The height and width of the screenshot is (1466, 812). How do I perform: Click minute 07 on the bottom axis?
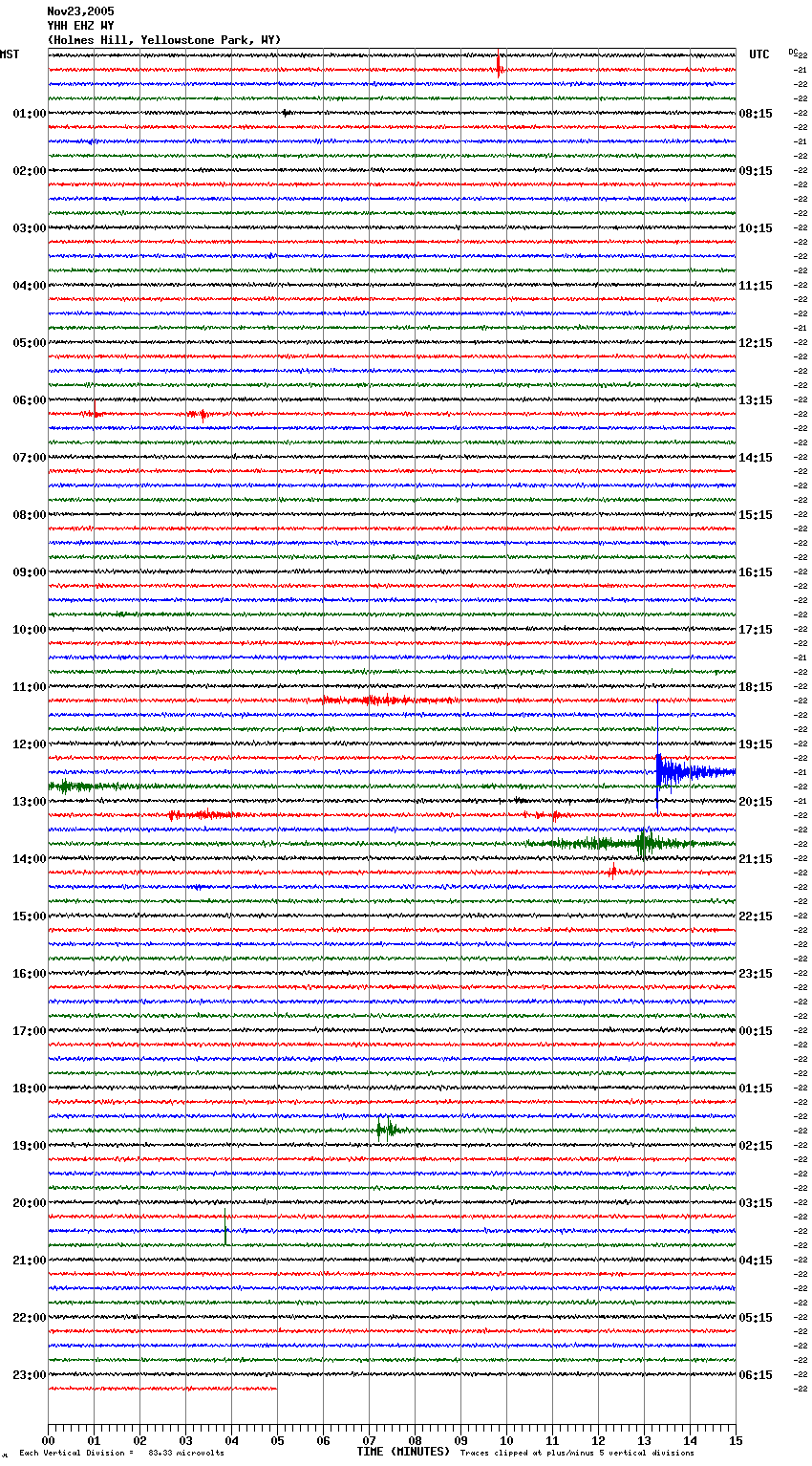coord(369,1440)
